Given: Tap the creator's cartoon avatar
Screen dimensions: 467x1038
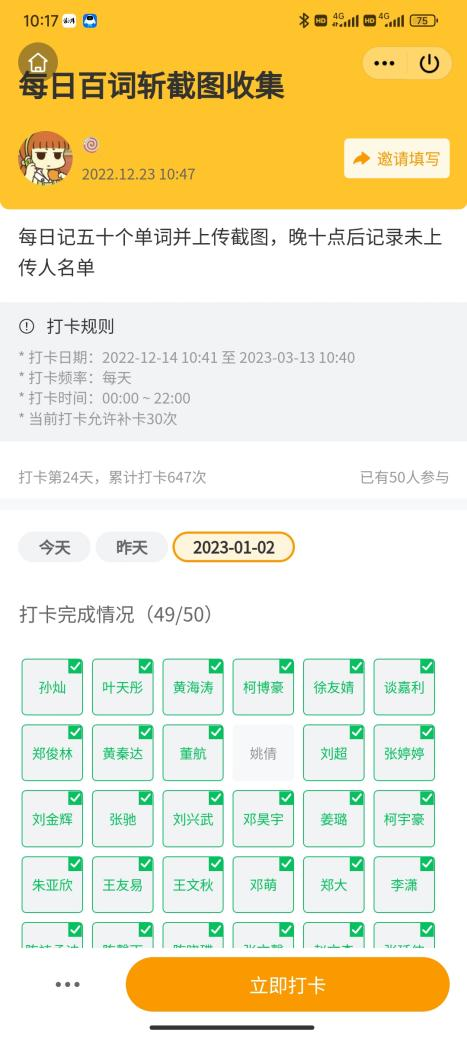Looking at the screenshot, I should coord(45,158).
